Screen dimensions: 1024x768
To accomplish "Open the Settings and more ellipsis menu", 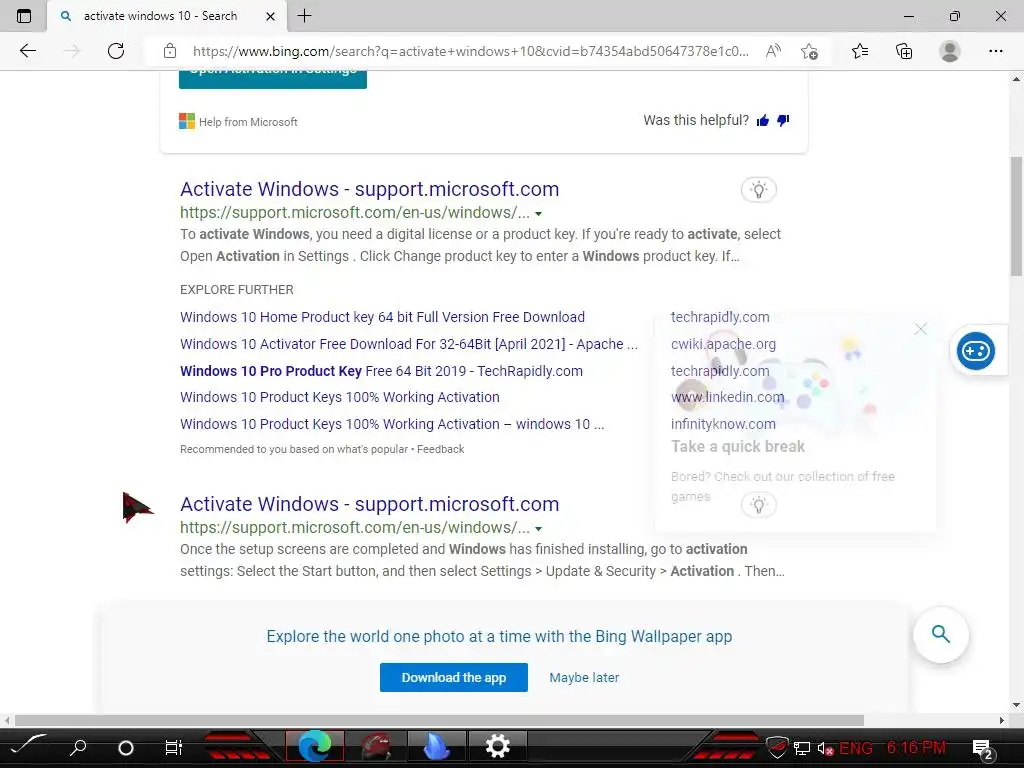I will point(995,51).
